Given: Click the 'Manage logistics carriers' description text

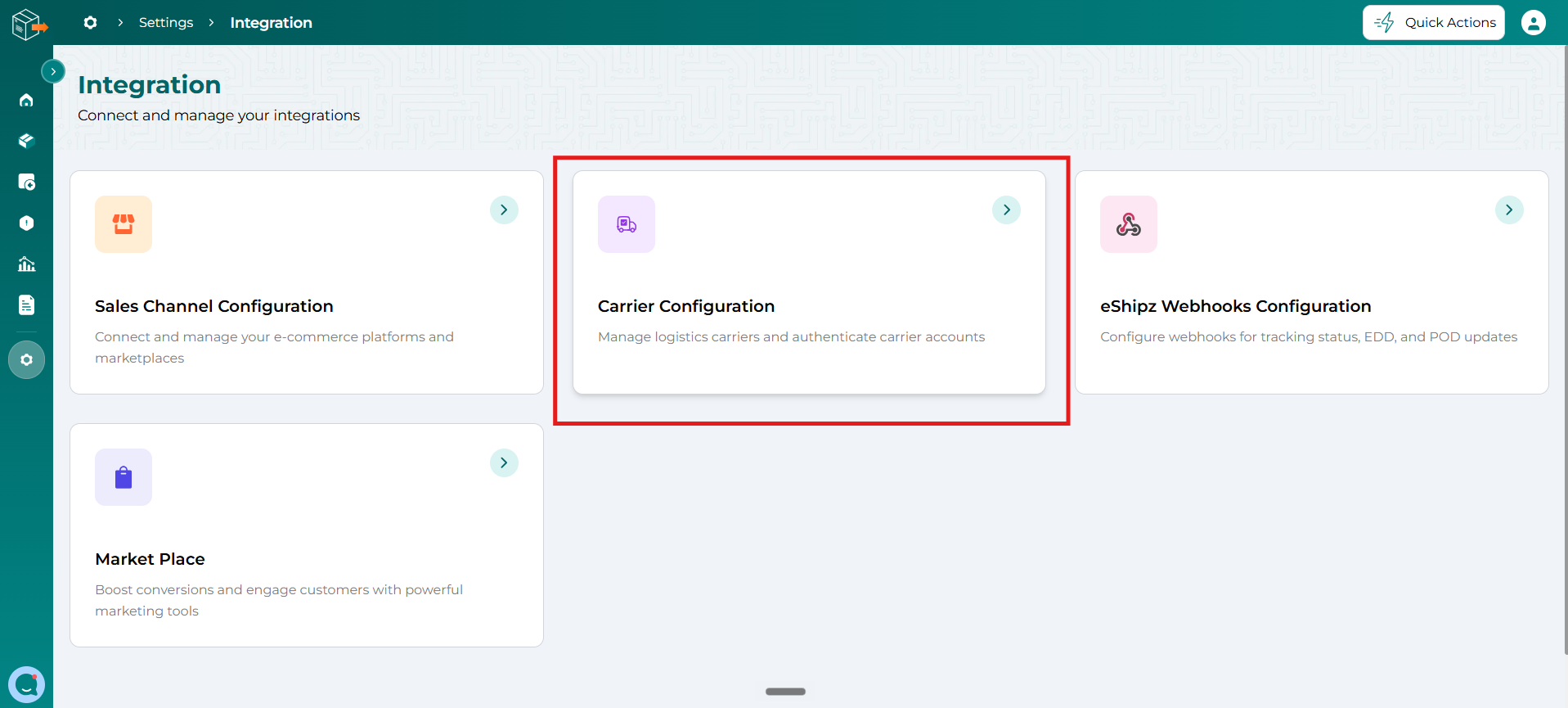Looking at the screenshot, I should point(791,336).
